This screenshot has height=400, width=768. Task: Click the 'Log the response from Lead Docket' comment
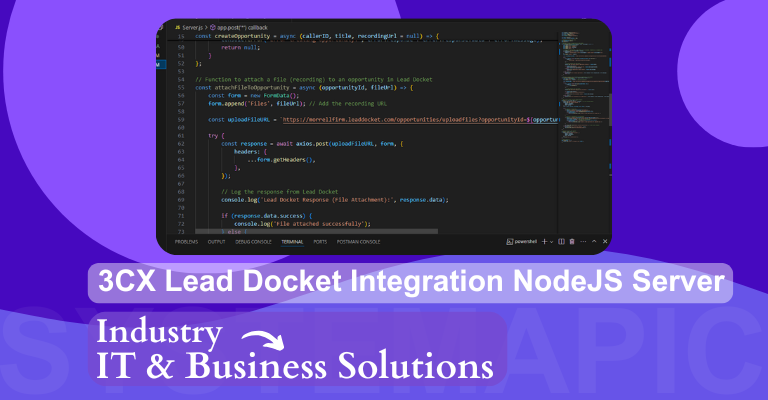279,192
